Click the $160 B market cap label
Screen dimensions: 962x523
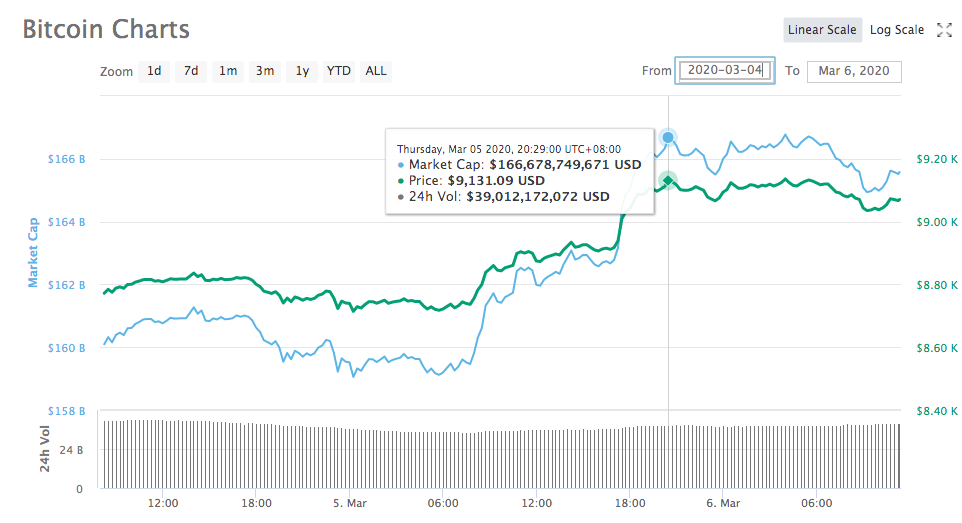tap(66, 348)
